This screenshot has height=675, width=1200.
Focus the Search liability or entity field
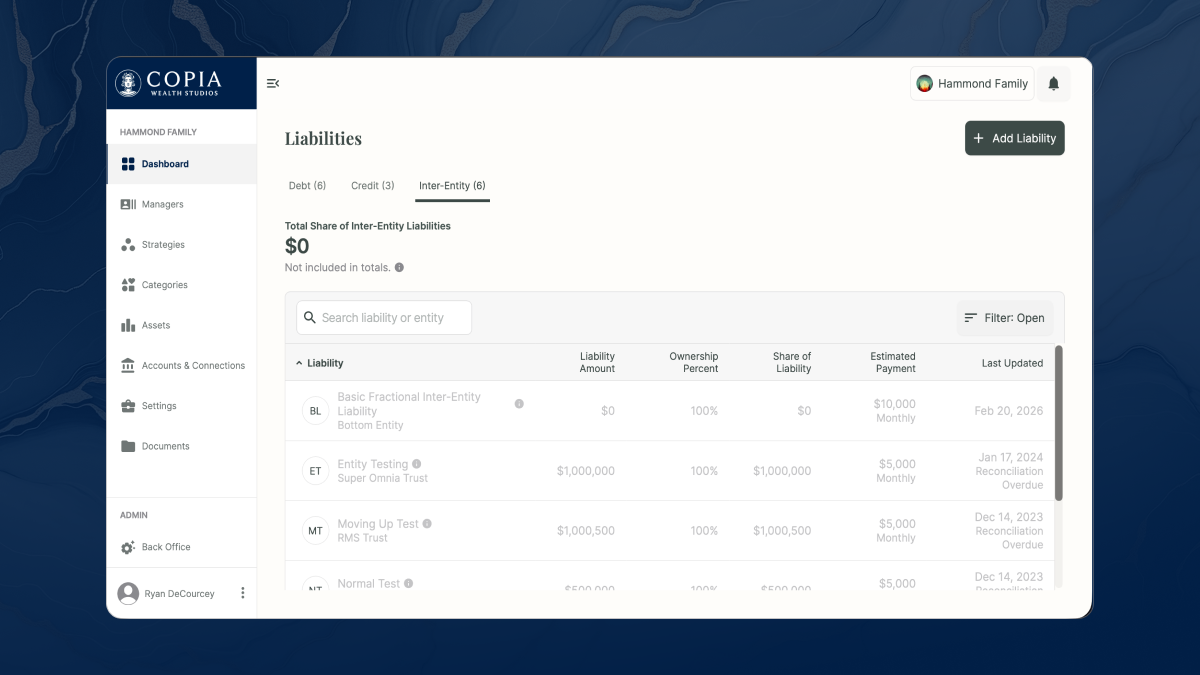coord(392,318)
